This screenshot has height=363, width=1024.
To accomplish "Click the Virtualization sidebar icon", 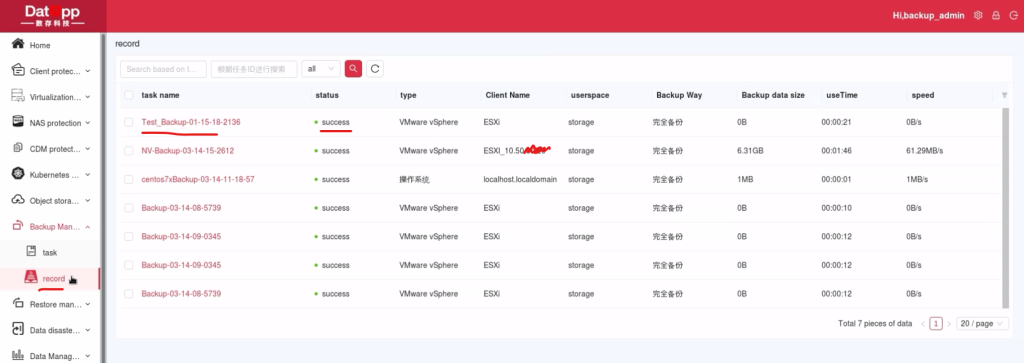I will point(18,97).
